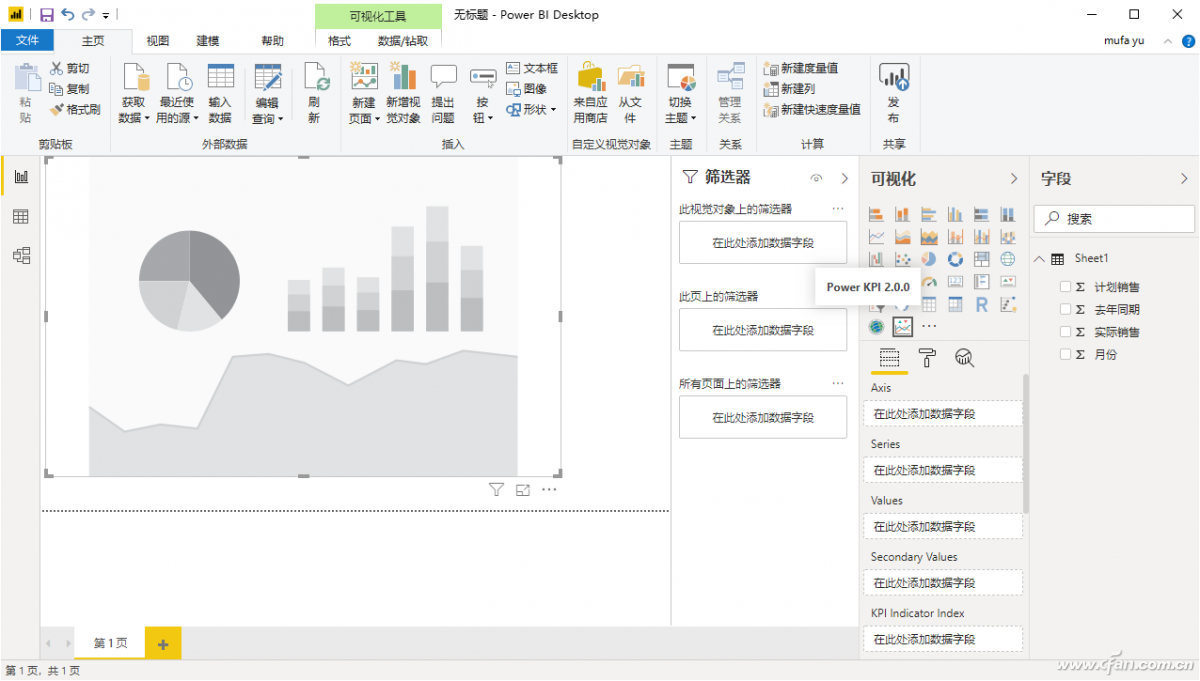Switch to the 建模 ribbon tab

pyautogui.click(x=208, y=41)
